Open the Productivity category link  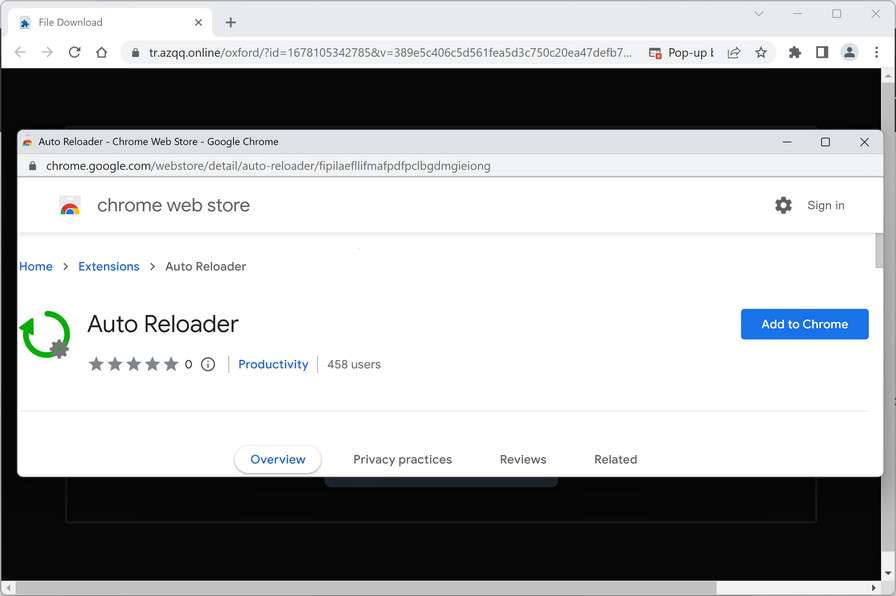pos(273,364)
